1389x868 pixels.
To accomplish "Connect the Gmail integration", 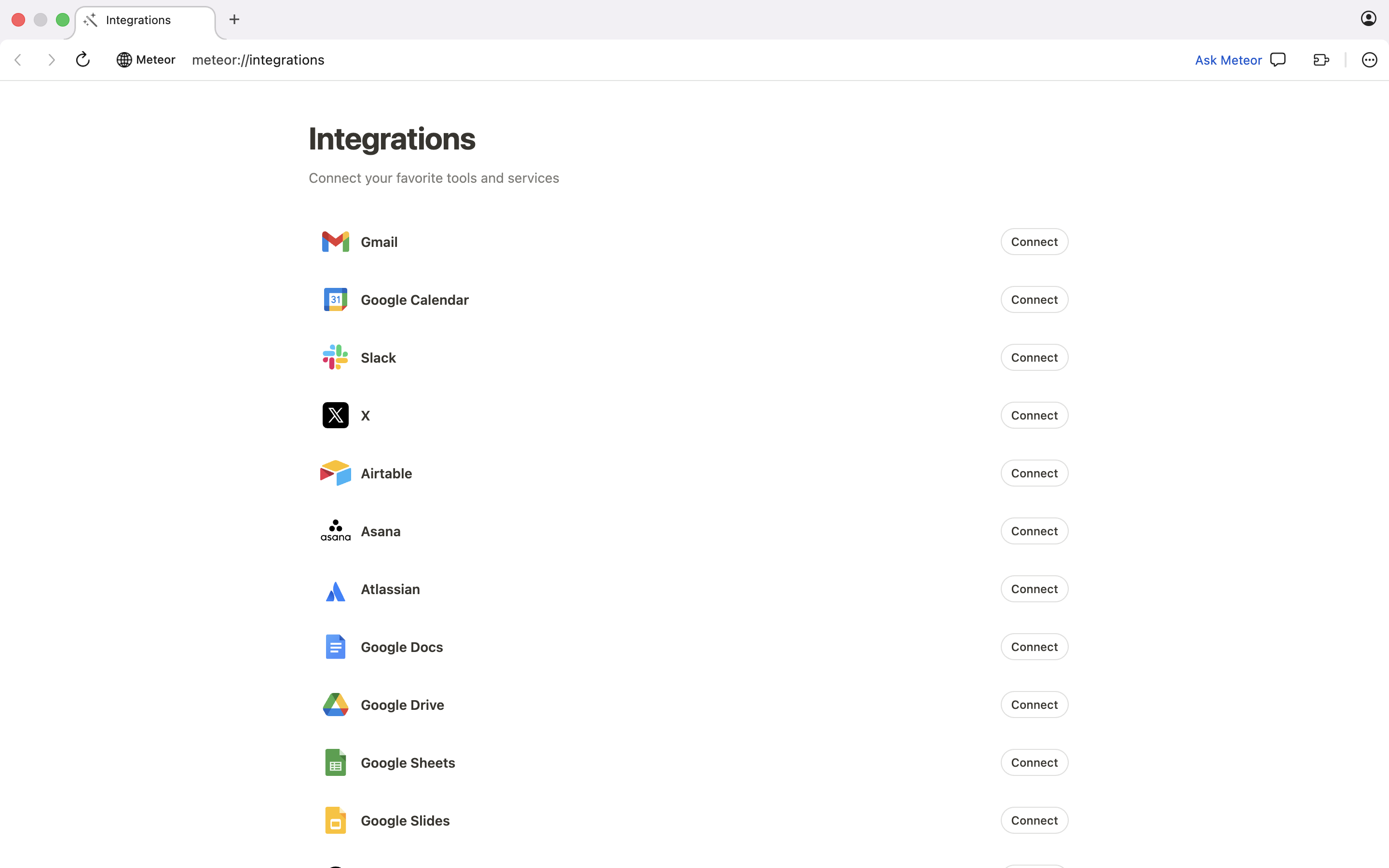I will [1035, 242].
